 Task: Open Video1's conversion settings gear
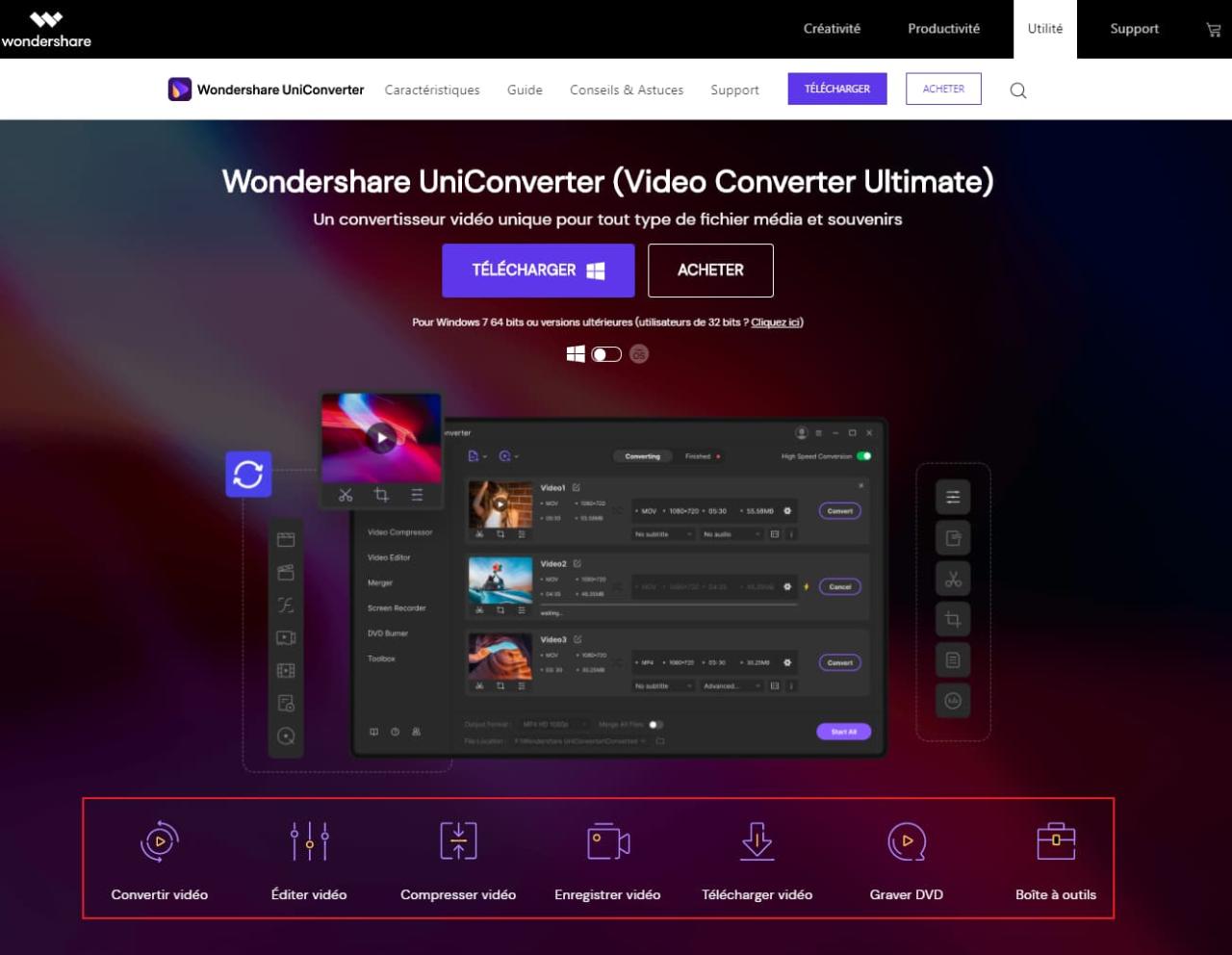787,511
